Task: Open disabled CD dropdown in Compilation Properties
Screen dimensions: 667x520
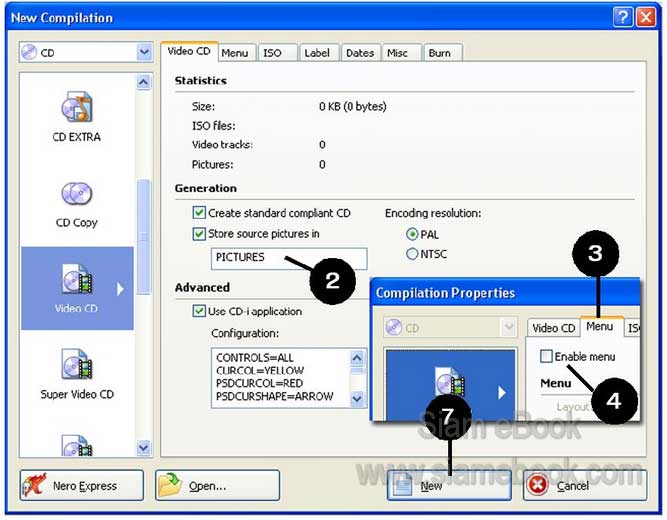Action: tap(508, 327)
